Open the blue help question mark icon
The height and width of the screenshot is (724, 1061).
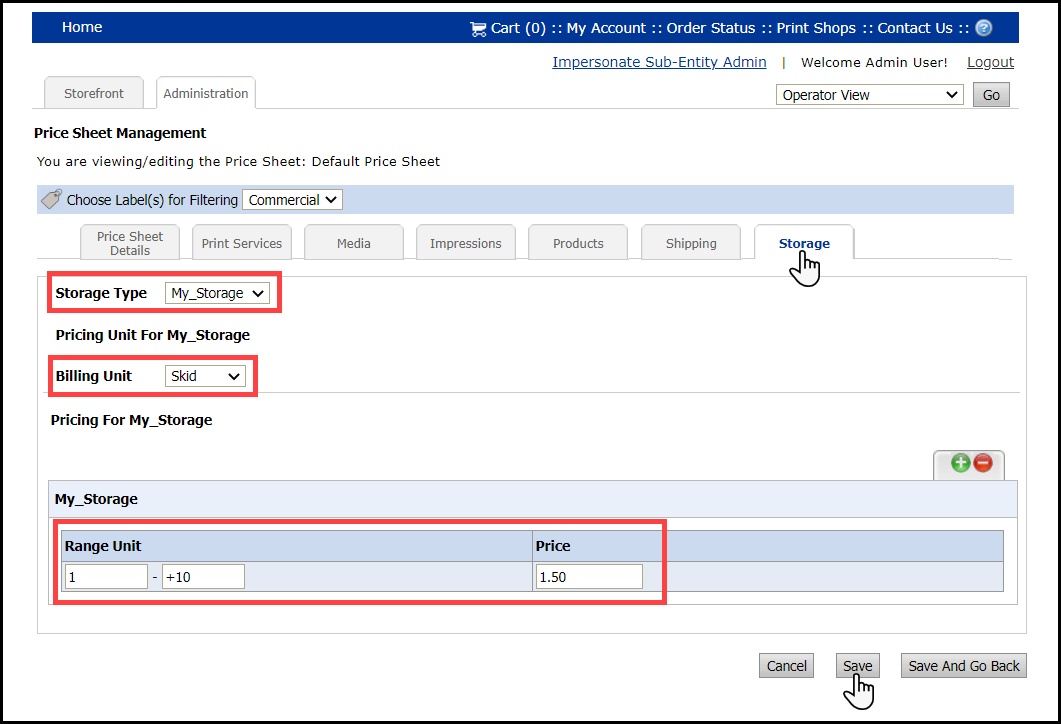[984, 28]
